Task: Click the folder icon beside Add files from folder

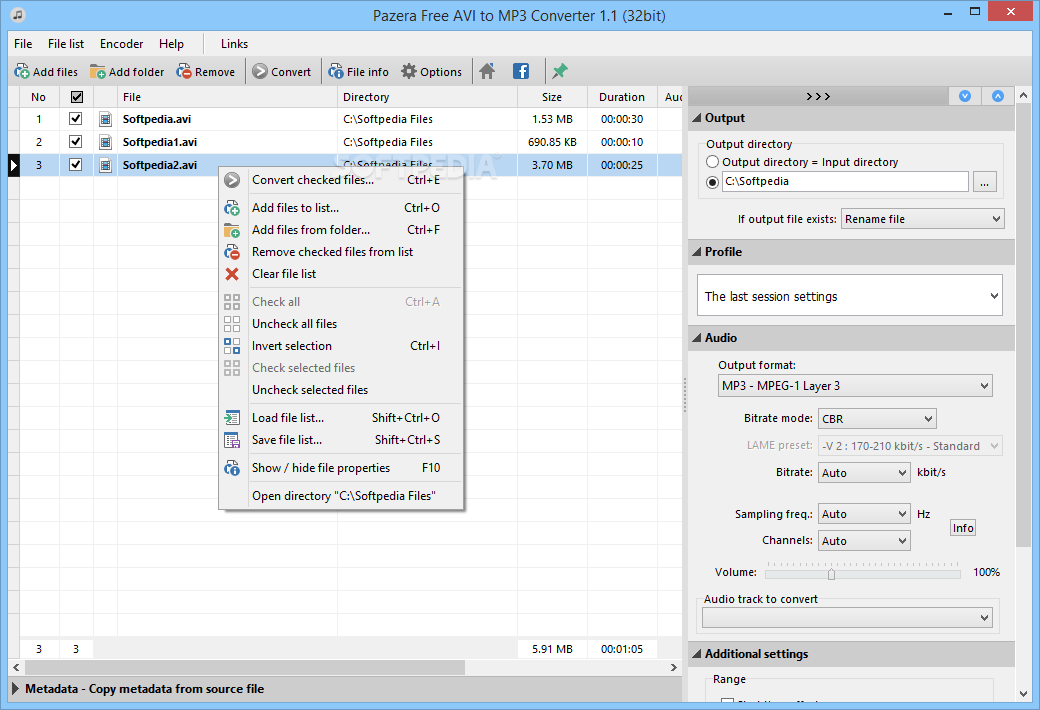Action: click(x=231, y=230)
